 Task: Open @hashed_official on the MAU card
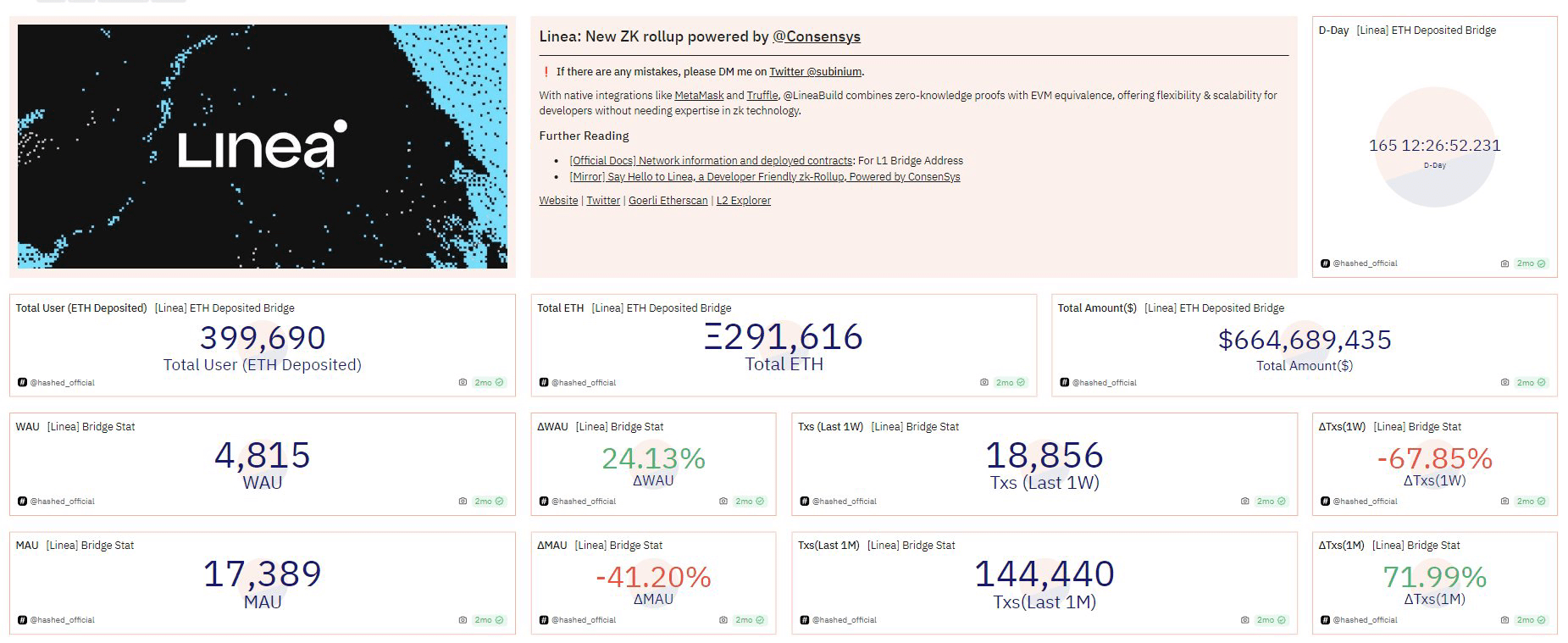(63, 620)
